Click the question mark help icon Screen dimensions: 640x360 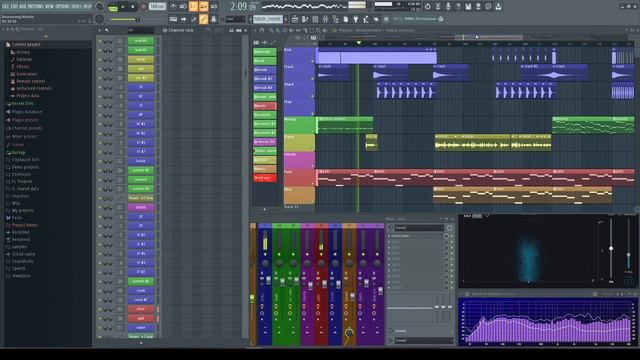coord(458,7)
